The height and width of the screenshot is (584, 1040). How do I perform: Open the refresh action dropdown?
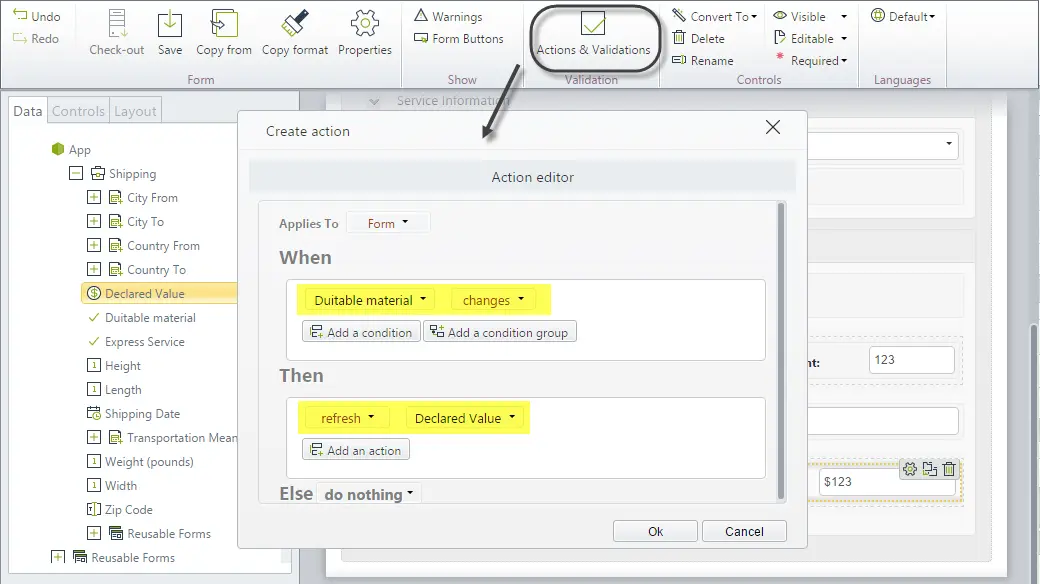pos(347,418)
